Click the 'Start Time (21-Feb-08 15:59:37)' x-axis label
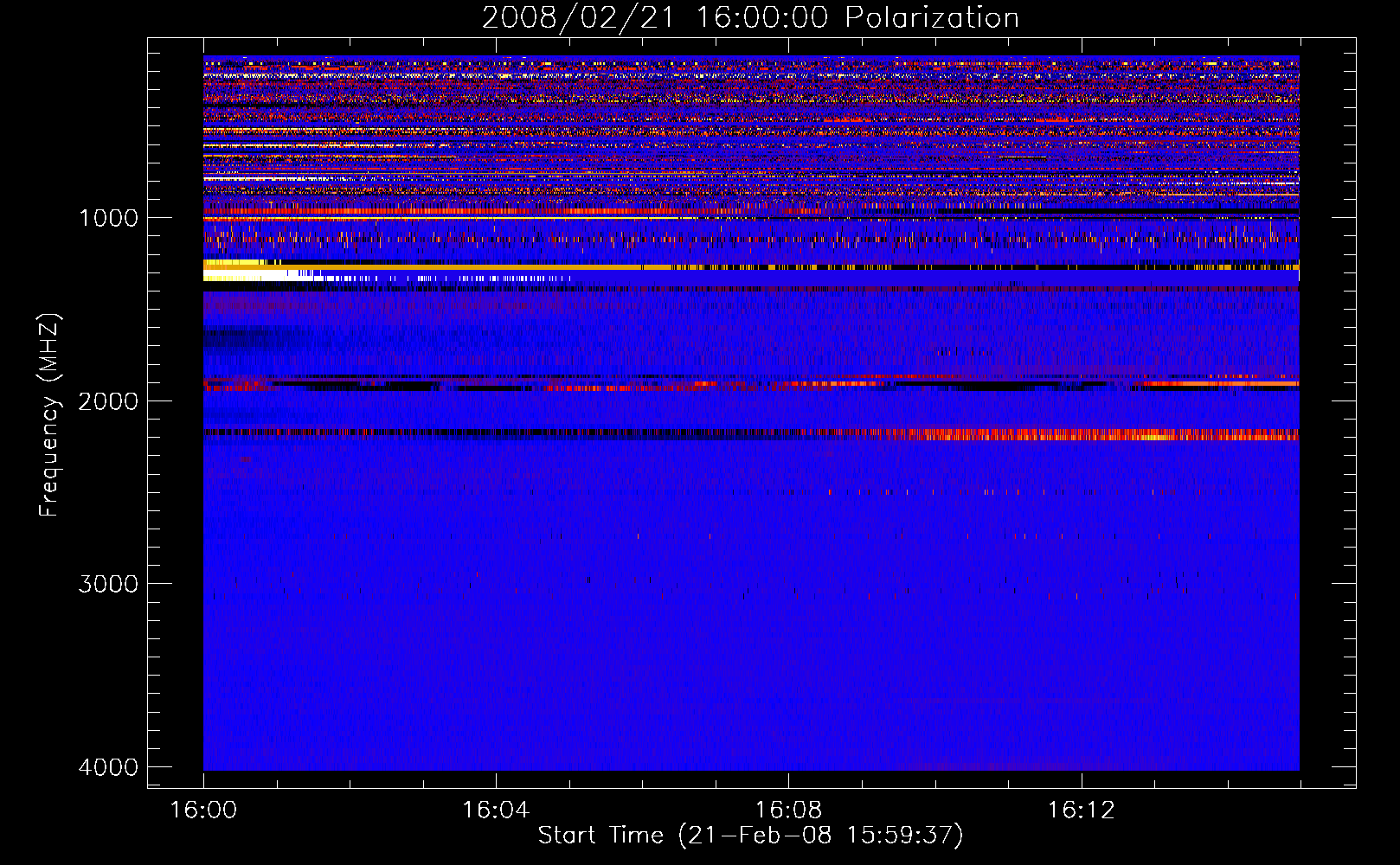Image resolution: width=1400 pixels, height=865 pixels. 750,836
